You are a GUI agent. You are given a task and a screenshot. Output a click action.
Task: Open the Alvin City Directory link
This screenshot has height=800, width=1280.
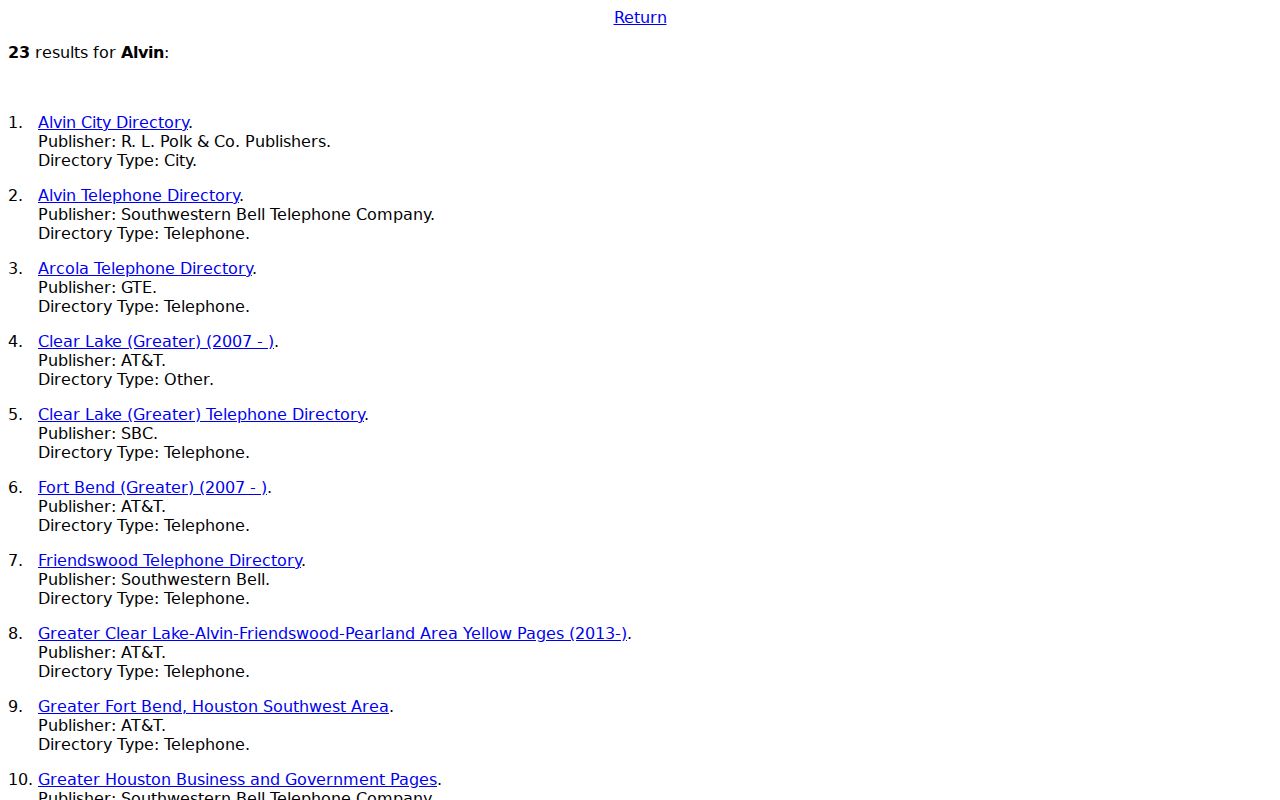point(113,122)
